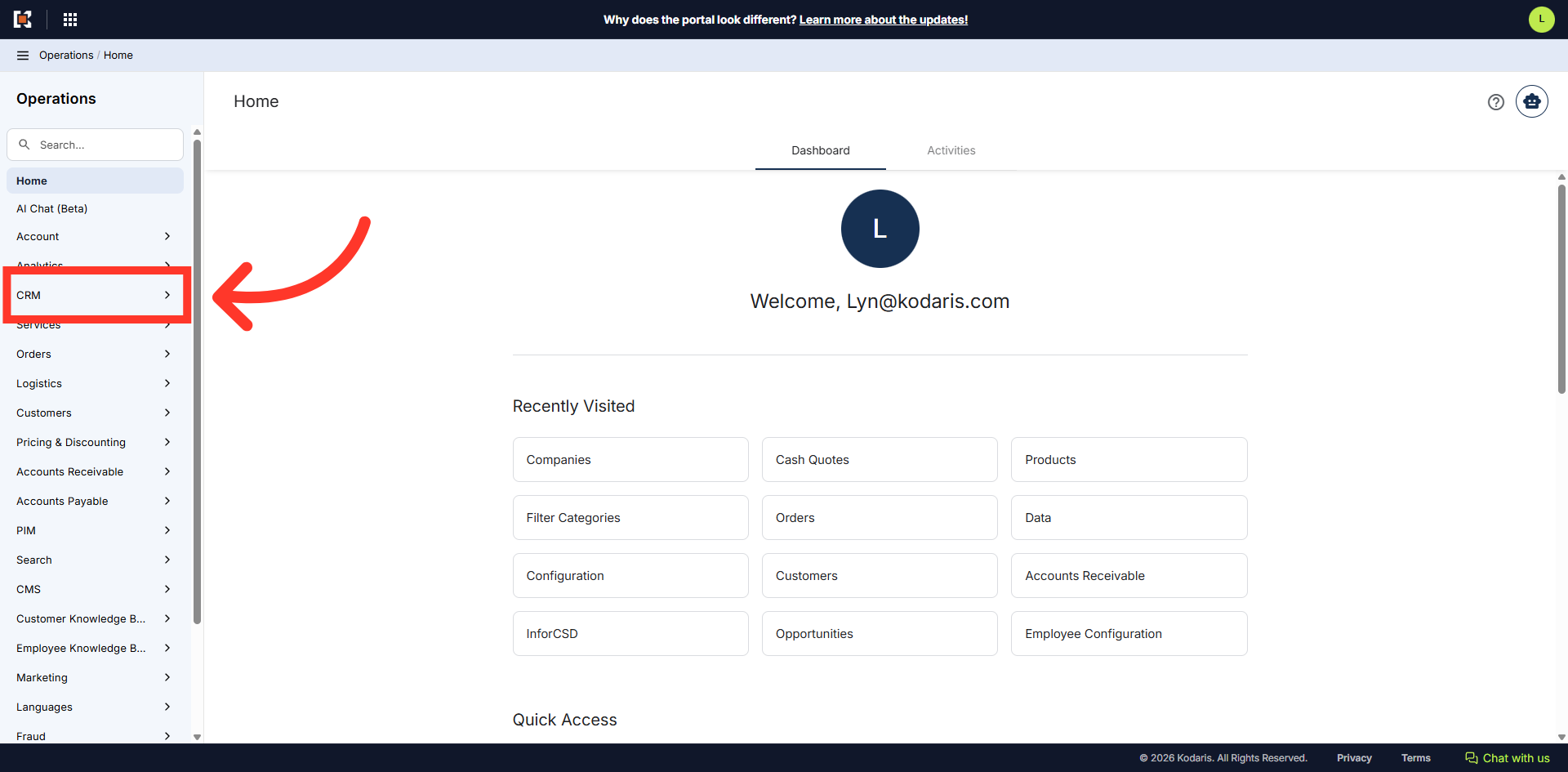This screenshot has height=772, width=1568.
Task: Expand the Account chevron
Action: [x=167, y=236]
